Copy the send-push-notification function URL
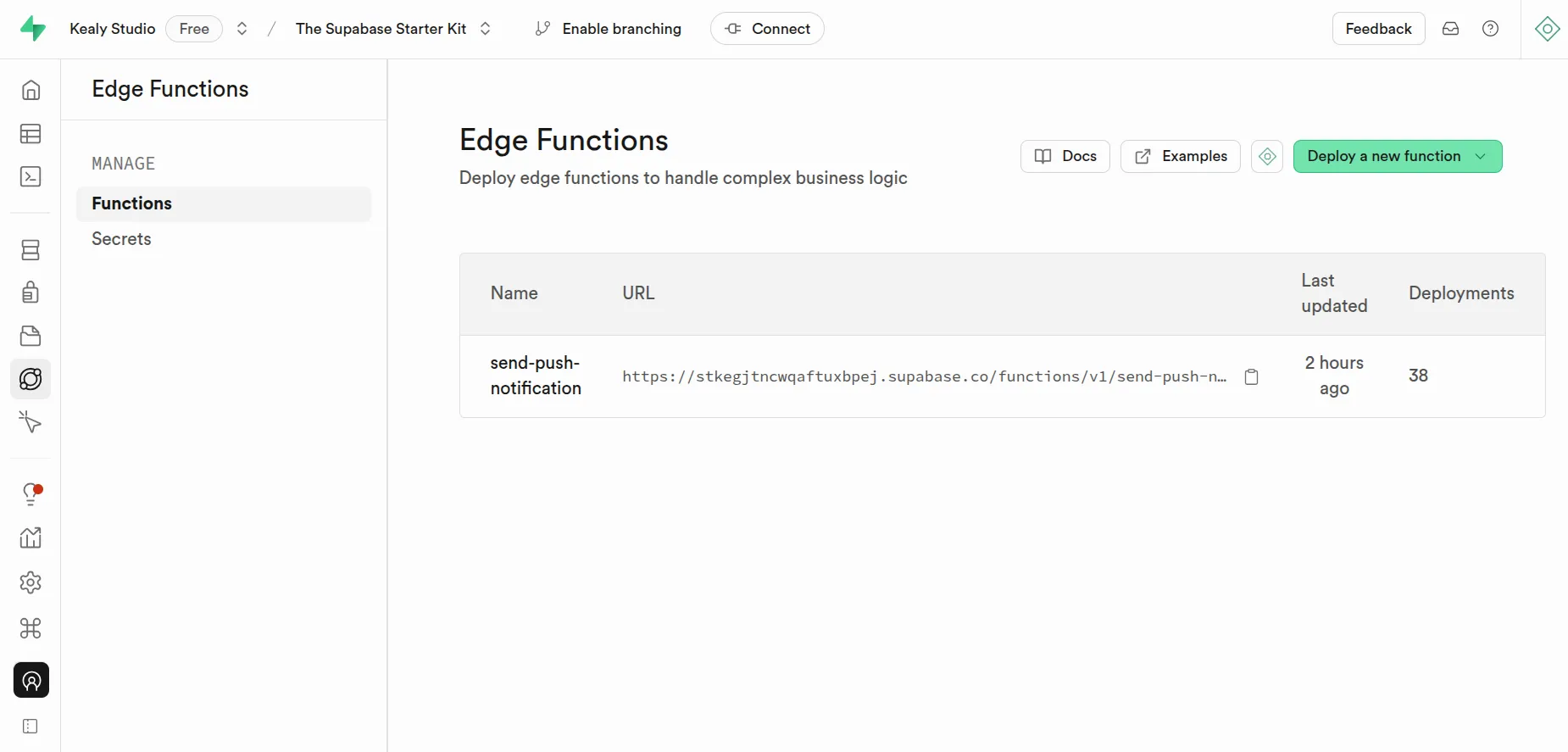1568x752 pixels. 1251,376
